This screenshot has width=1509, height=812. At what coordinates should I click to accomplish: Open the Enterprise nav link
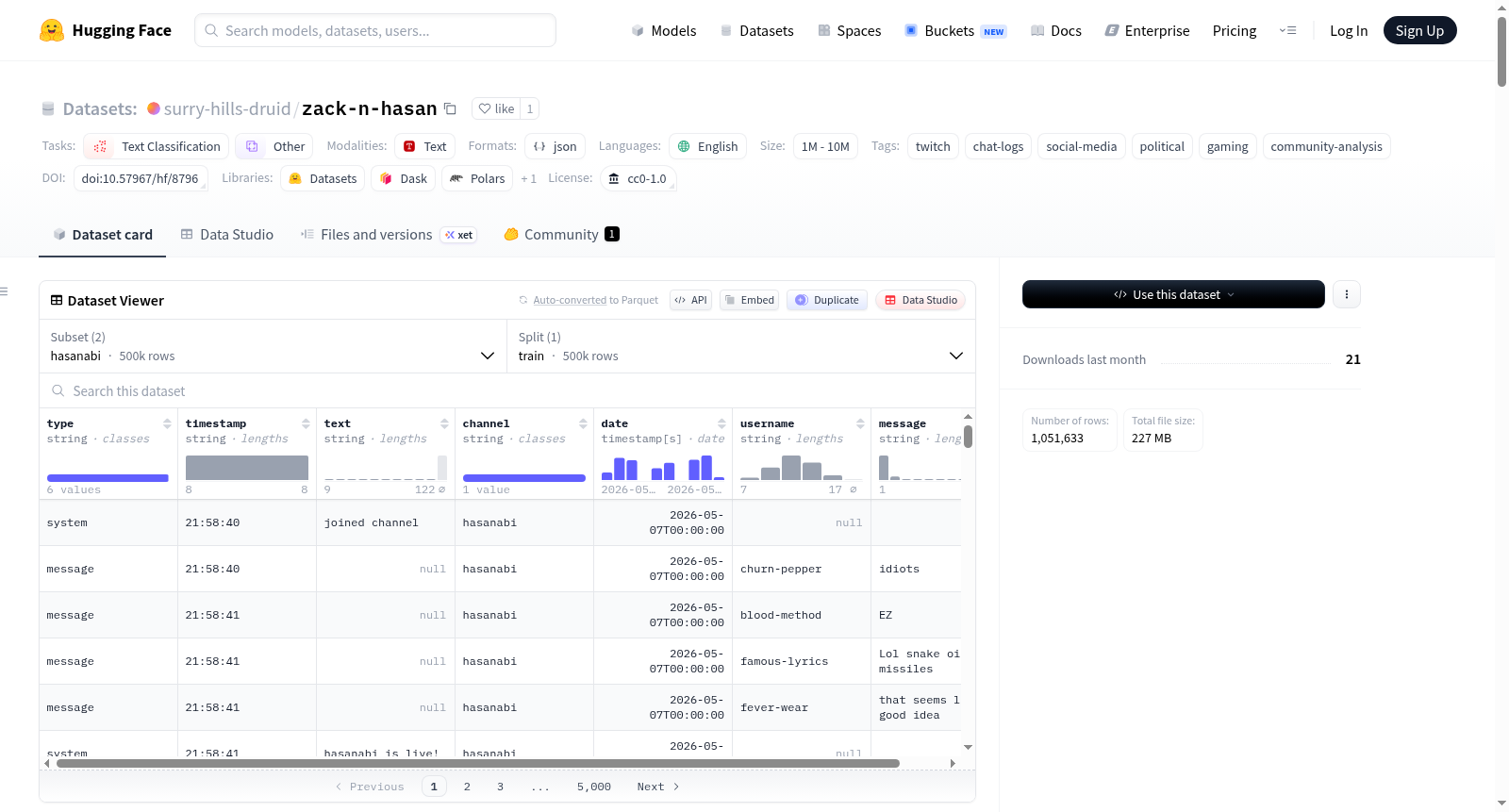click(1147, 31)
